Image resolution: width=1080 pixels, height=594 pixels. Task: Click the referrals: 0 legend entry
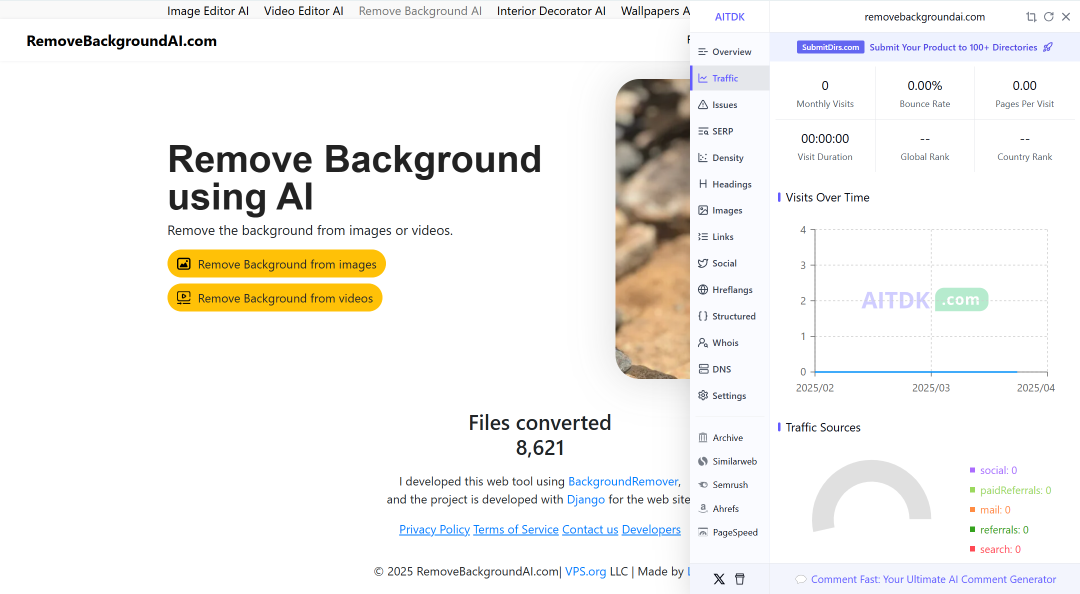[x=999, y=529]
